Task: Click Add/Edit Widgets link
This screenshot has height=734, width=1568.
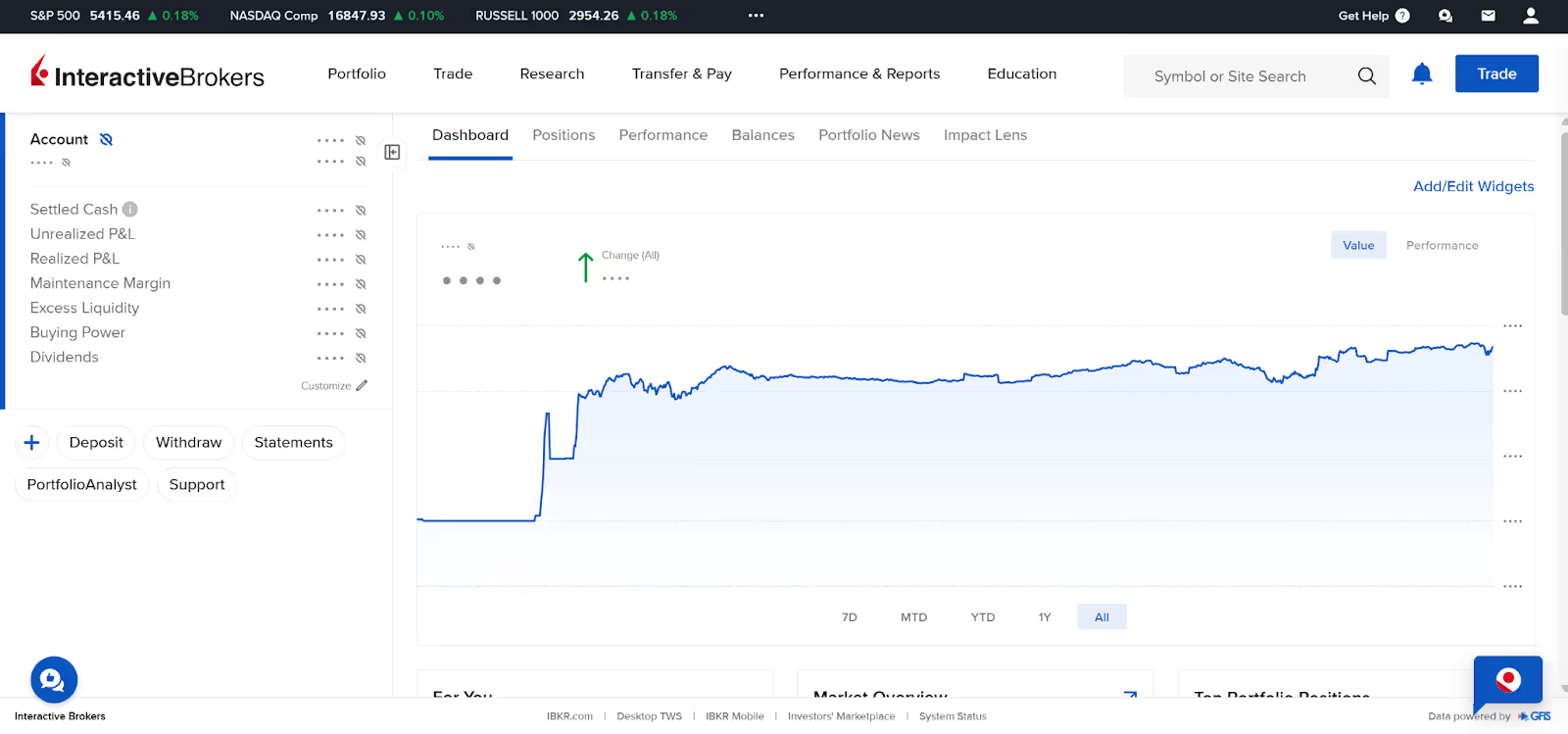Action: pyautogui.click(x=1474, y=186)
